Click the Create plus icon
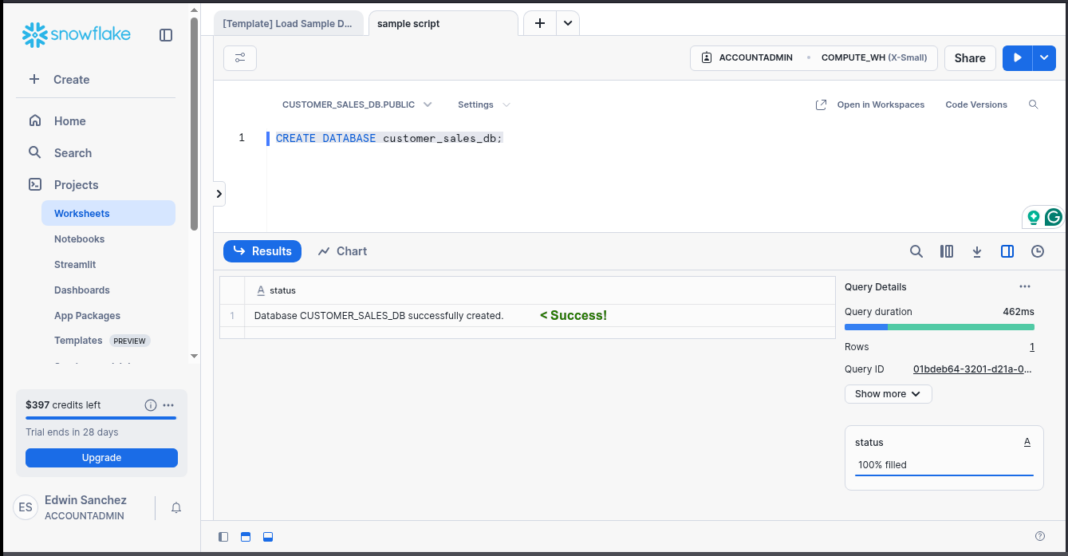The width and height of the screenshot is (1068, 556). pos(34,79)
